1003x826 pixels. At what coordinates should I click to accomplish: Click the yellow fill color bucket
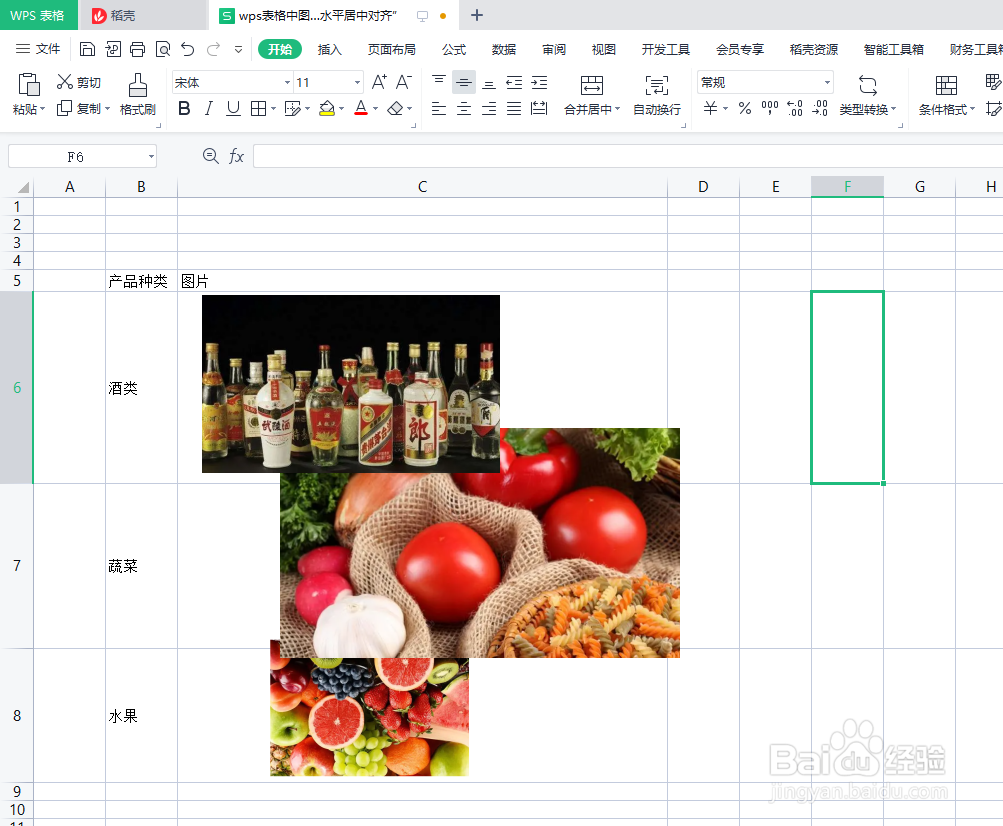[x=327, y=108]
